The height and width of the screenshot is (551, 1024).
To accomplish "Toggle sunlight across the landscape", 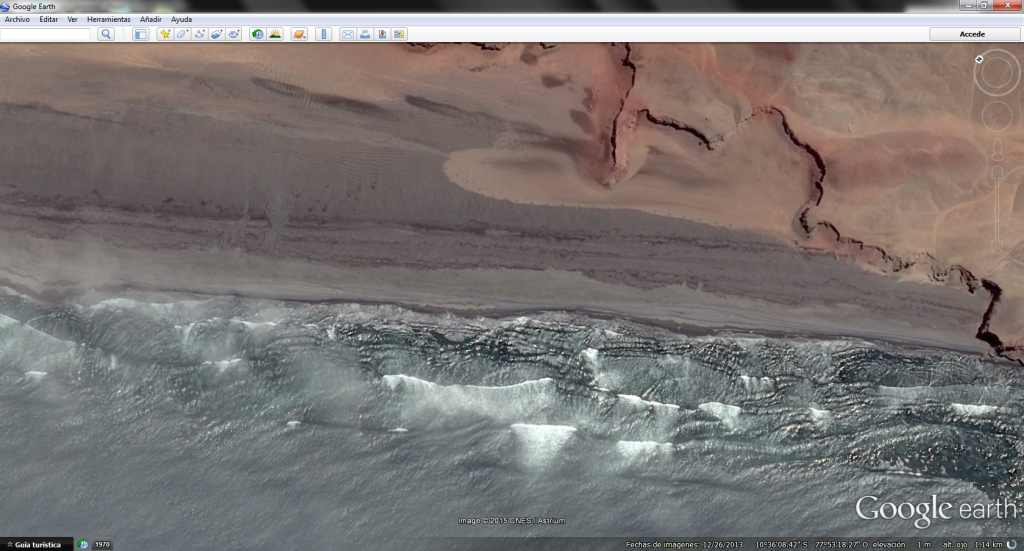I will tap(275, 34).
